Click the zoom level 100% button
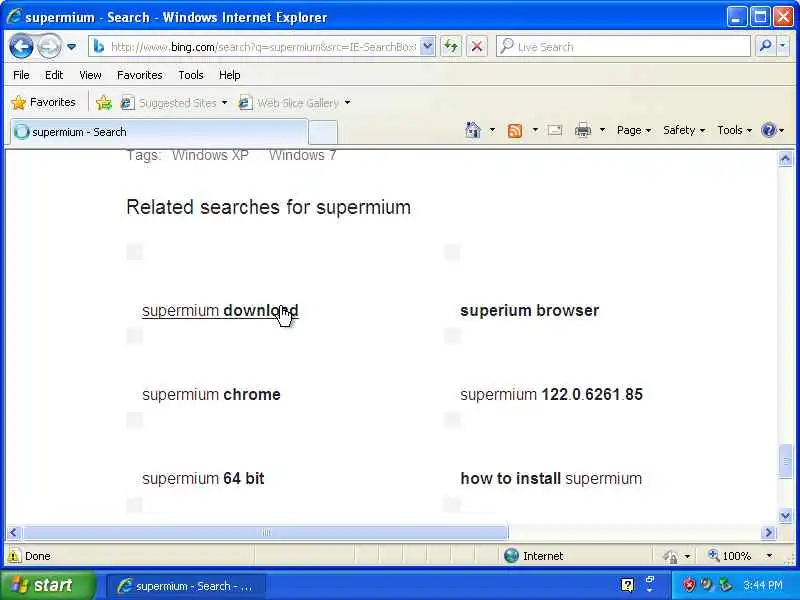 point(730,556)
